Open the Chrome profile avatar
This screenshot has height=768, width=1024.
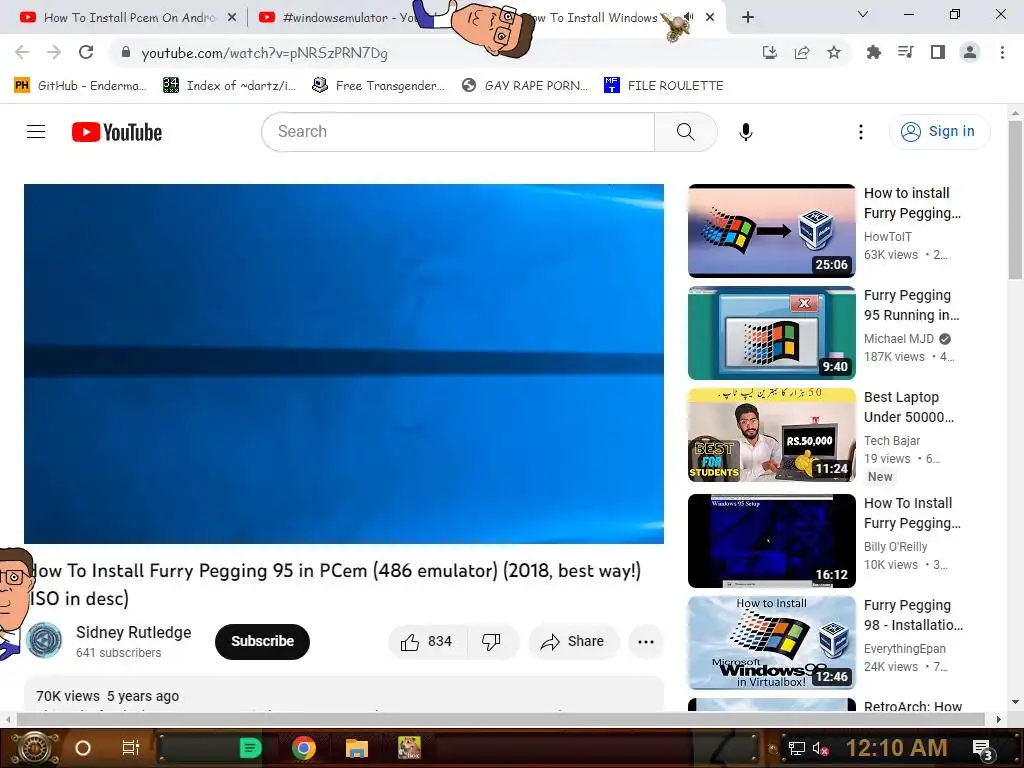pyautogui.click(x=970, y=53)
